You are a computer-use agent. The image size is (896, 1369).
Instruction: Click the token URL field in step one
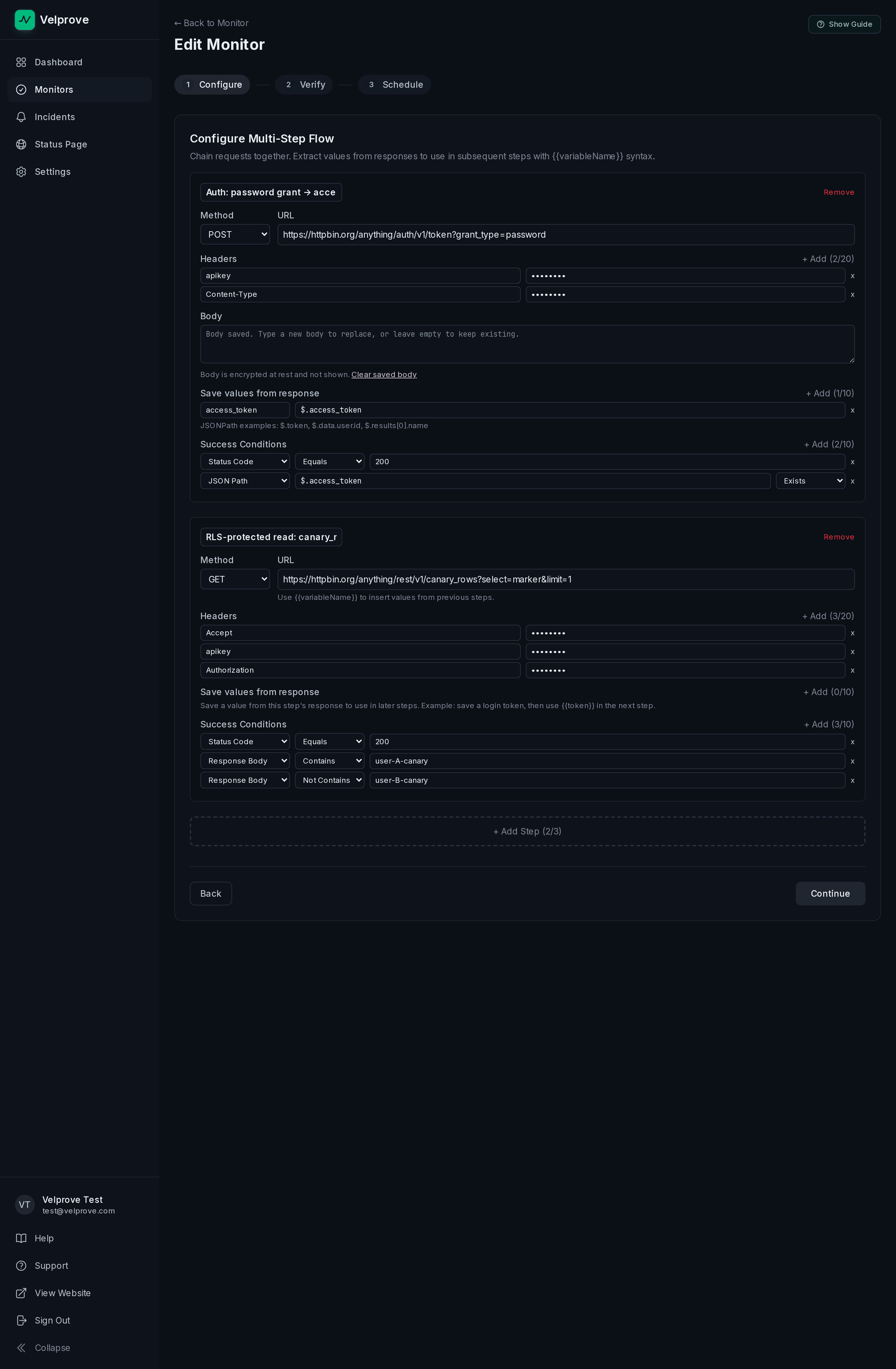coord(566,235)
